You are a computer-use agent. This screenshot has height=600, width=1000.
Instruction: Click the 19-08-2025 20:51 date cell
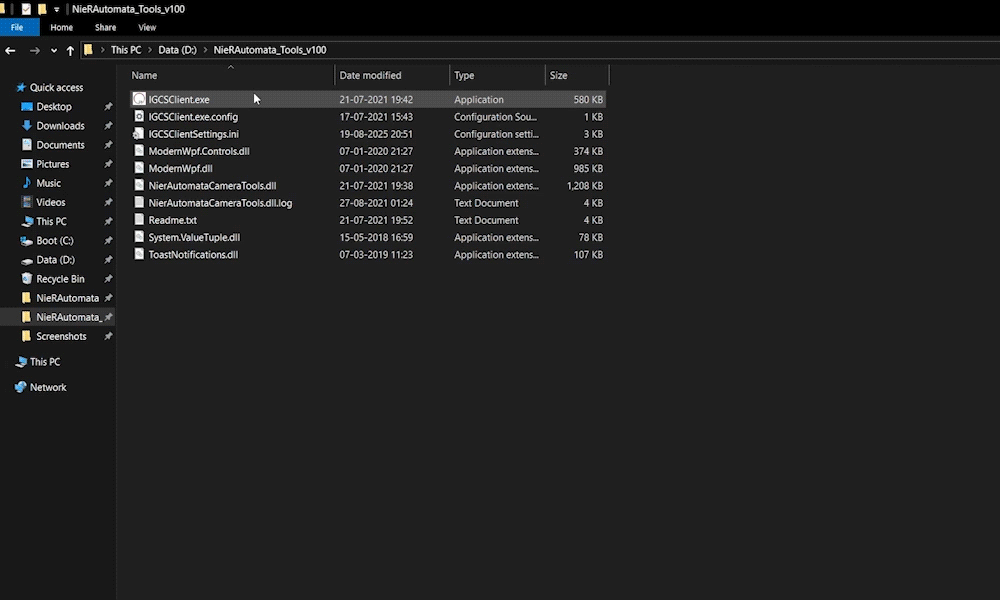click(x=376, y=134)
